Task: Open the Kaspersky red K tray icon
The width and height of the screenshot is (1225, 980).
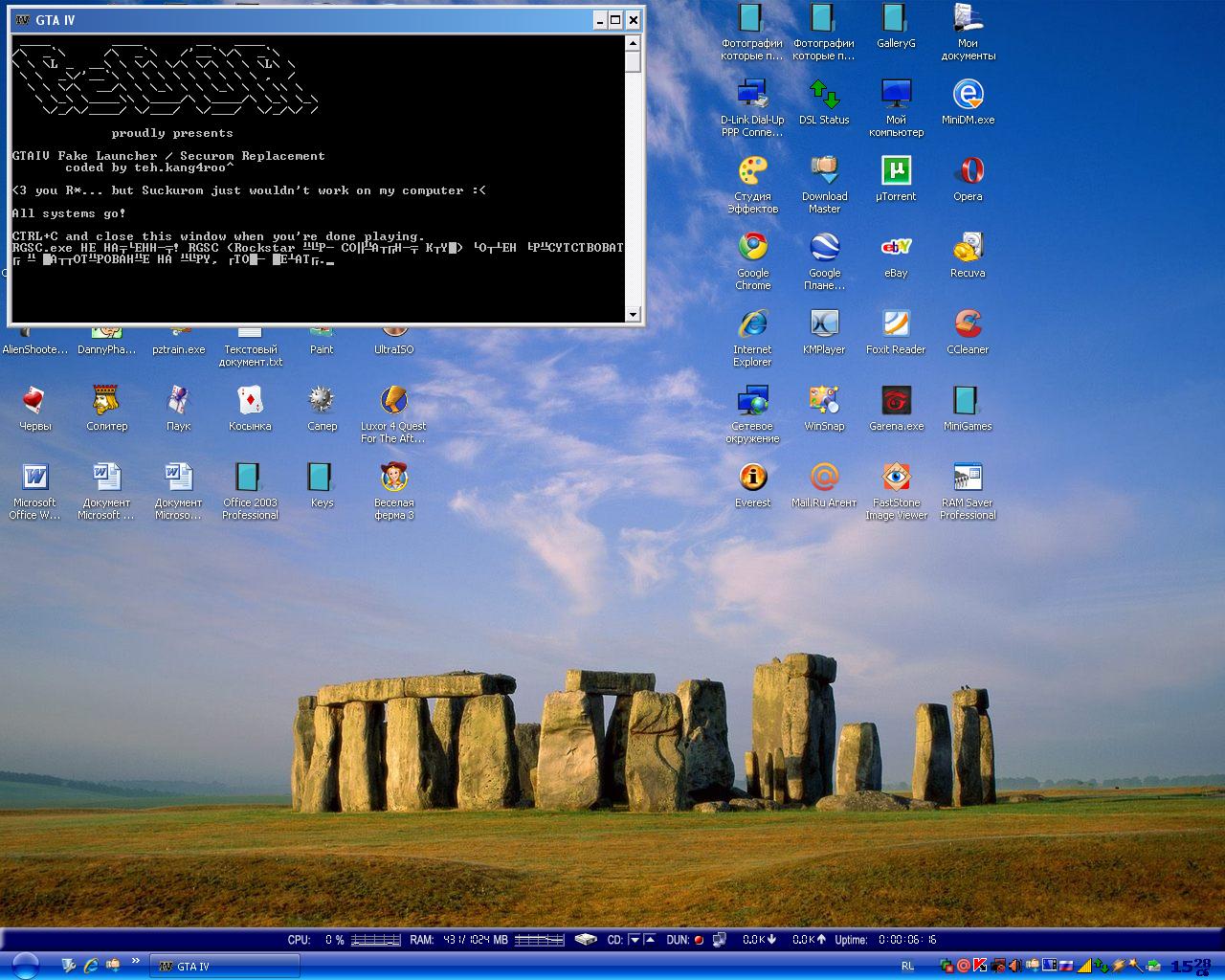Action: point(980,966)
